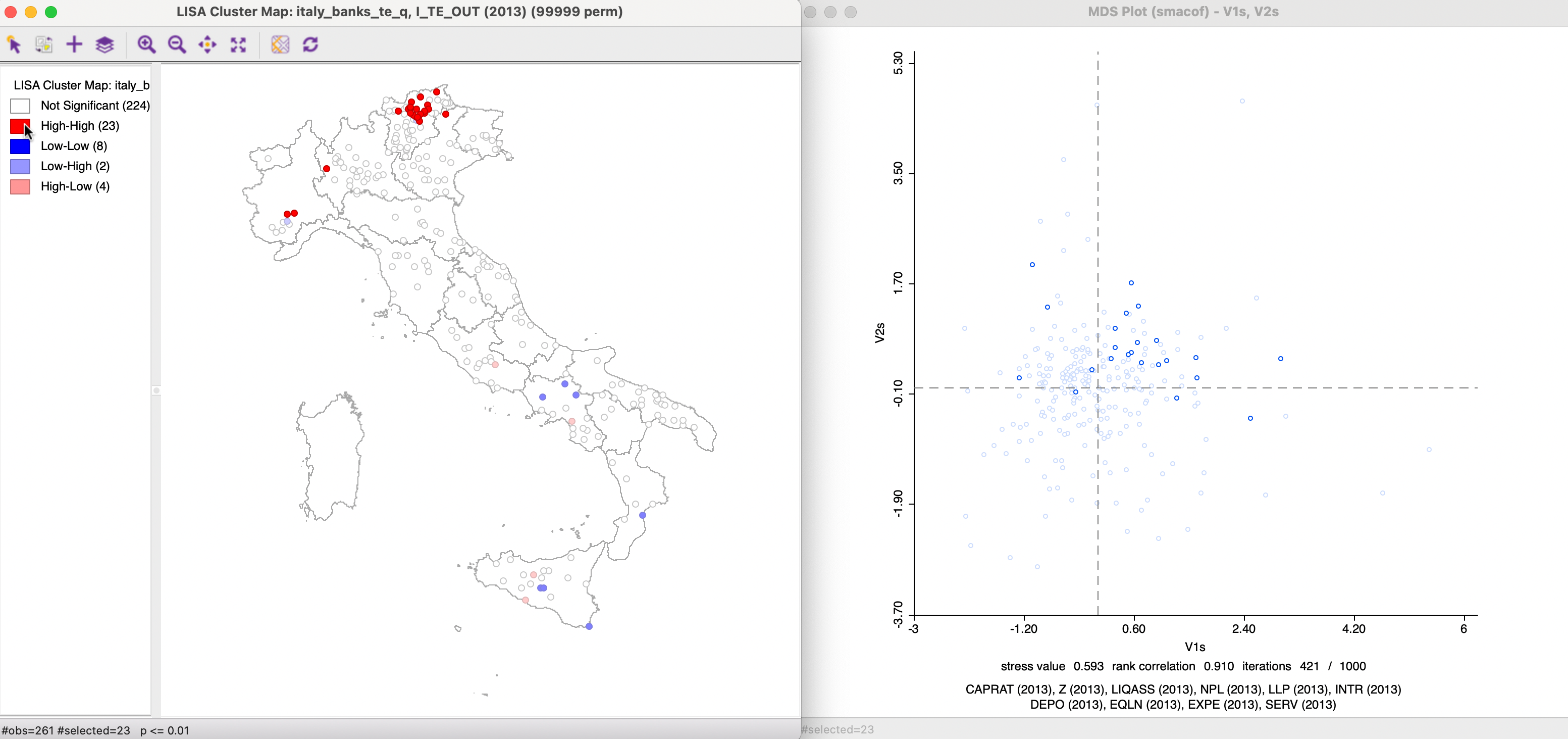1568x739 pixels.
Task: Click the legend panel splitter handle
Action: pos(156,390)
